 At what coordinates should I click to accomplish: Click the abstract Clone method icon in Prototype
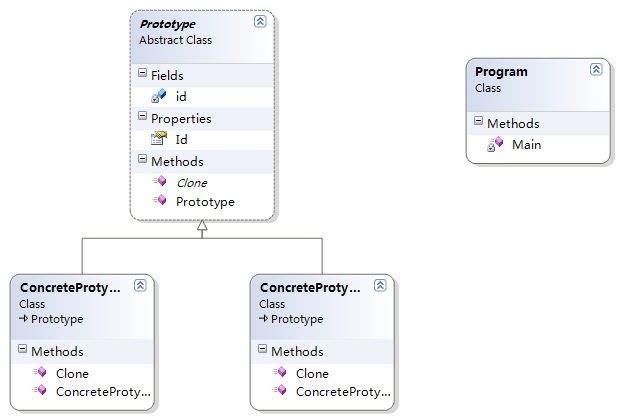(159, 181)
